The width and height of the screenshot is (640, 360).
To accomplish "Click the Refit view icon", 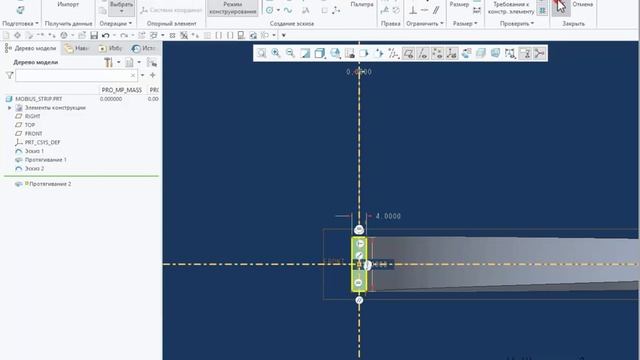I will tap(261, 53).
